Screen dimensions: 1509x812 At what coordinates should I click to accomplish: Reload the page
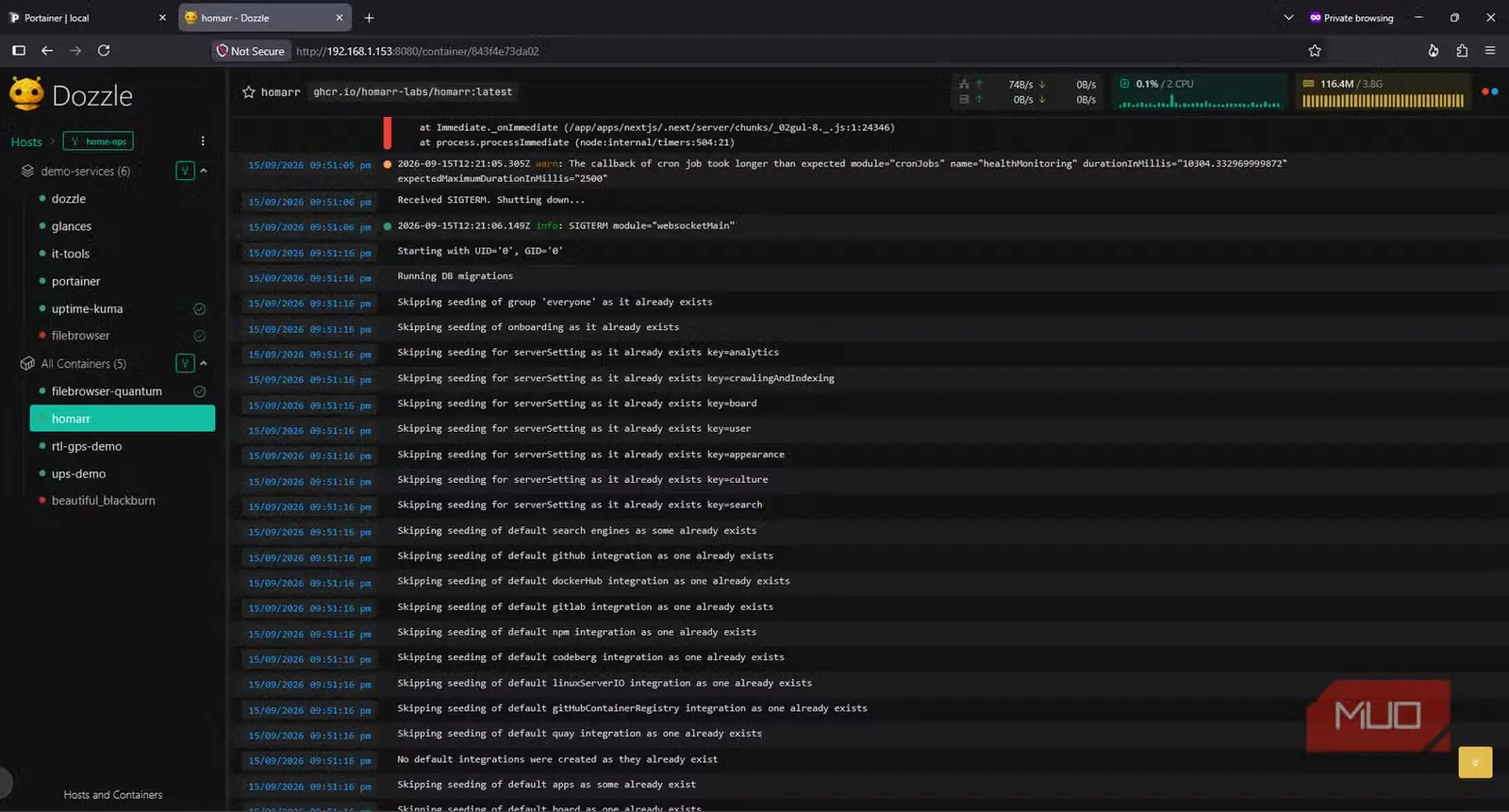[x=104, y=51]
